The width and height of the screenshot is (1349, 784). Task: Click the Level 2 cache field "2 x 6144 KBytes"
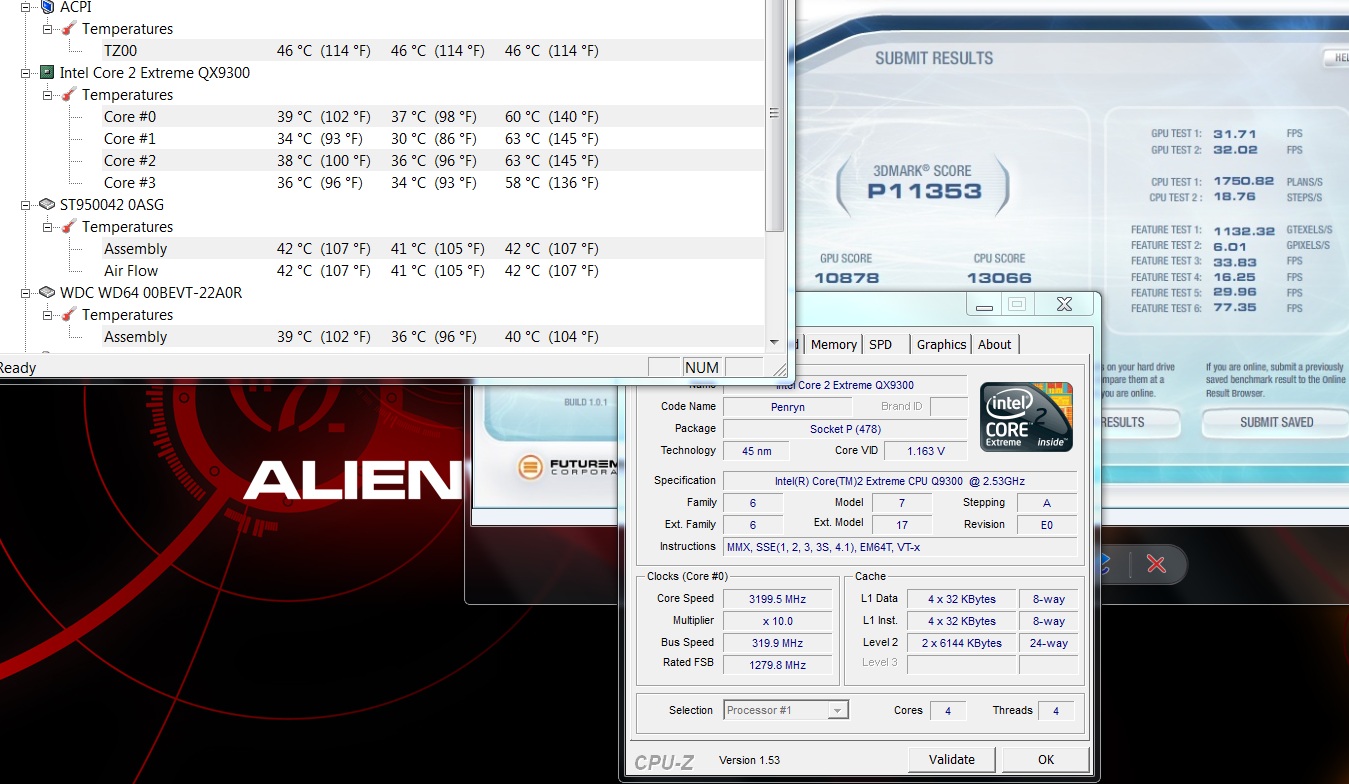tap(962, 643)
